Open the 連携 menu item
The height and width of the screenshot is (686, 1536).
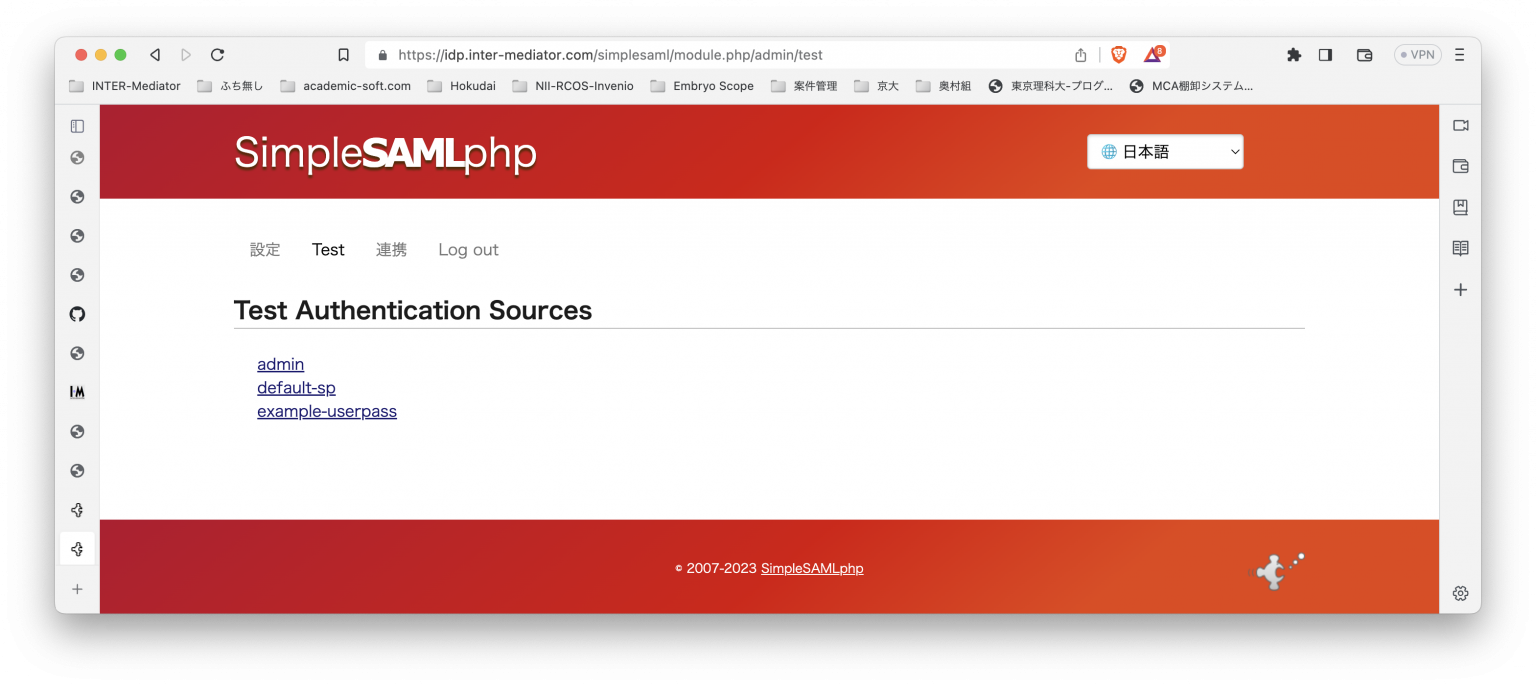[x=391, y=249]
